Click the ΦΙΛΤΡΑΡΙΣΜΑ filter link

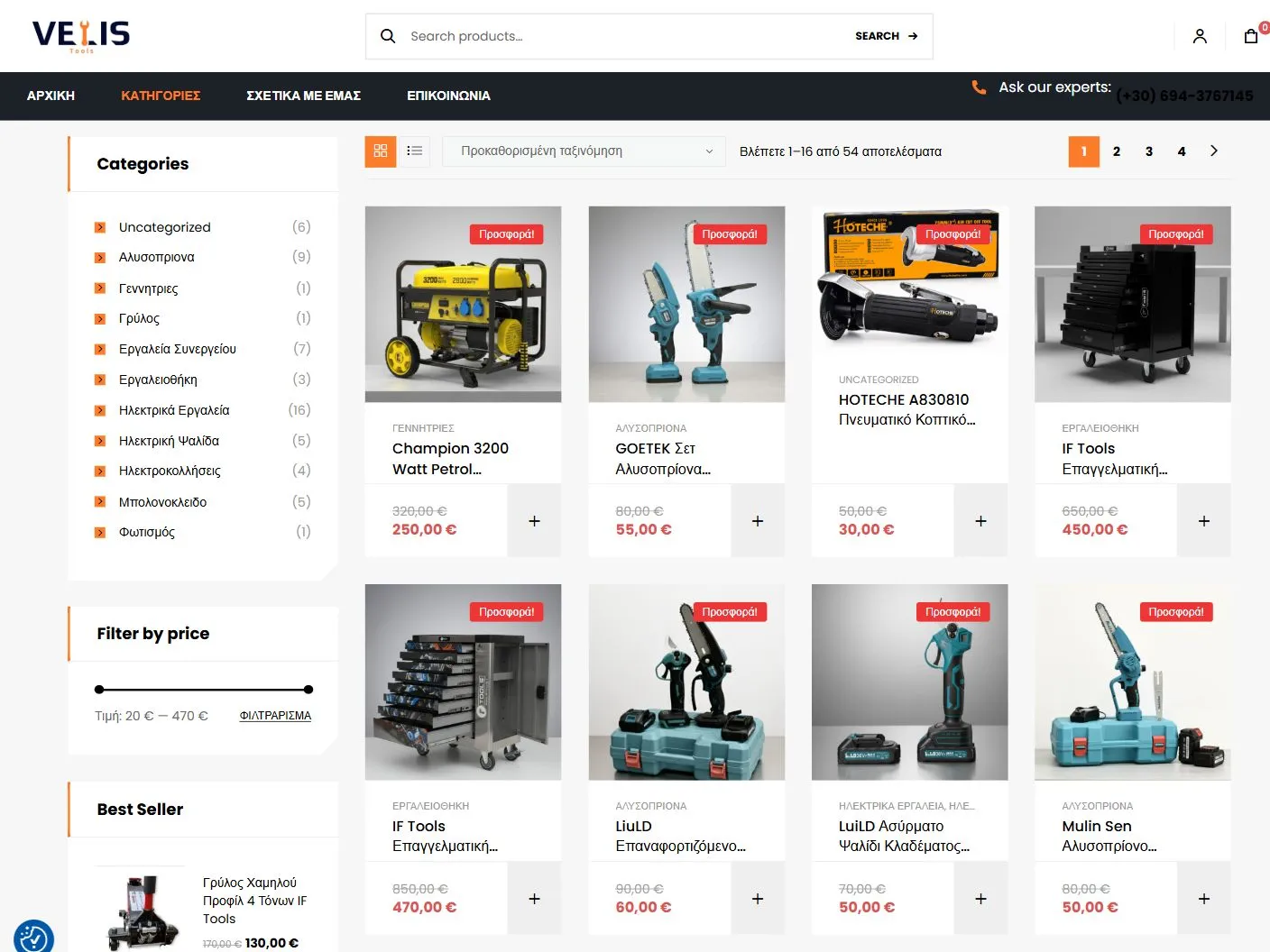pyautogui.click(x=275, y=716)
